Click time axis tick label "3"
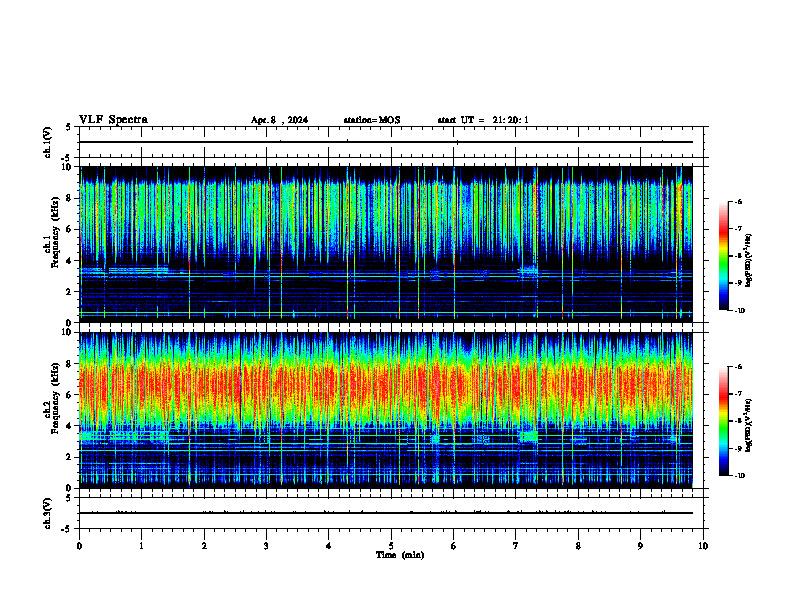This screenshot has height=612, width=792. click(266, 546)
